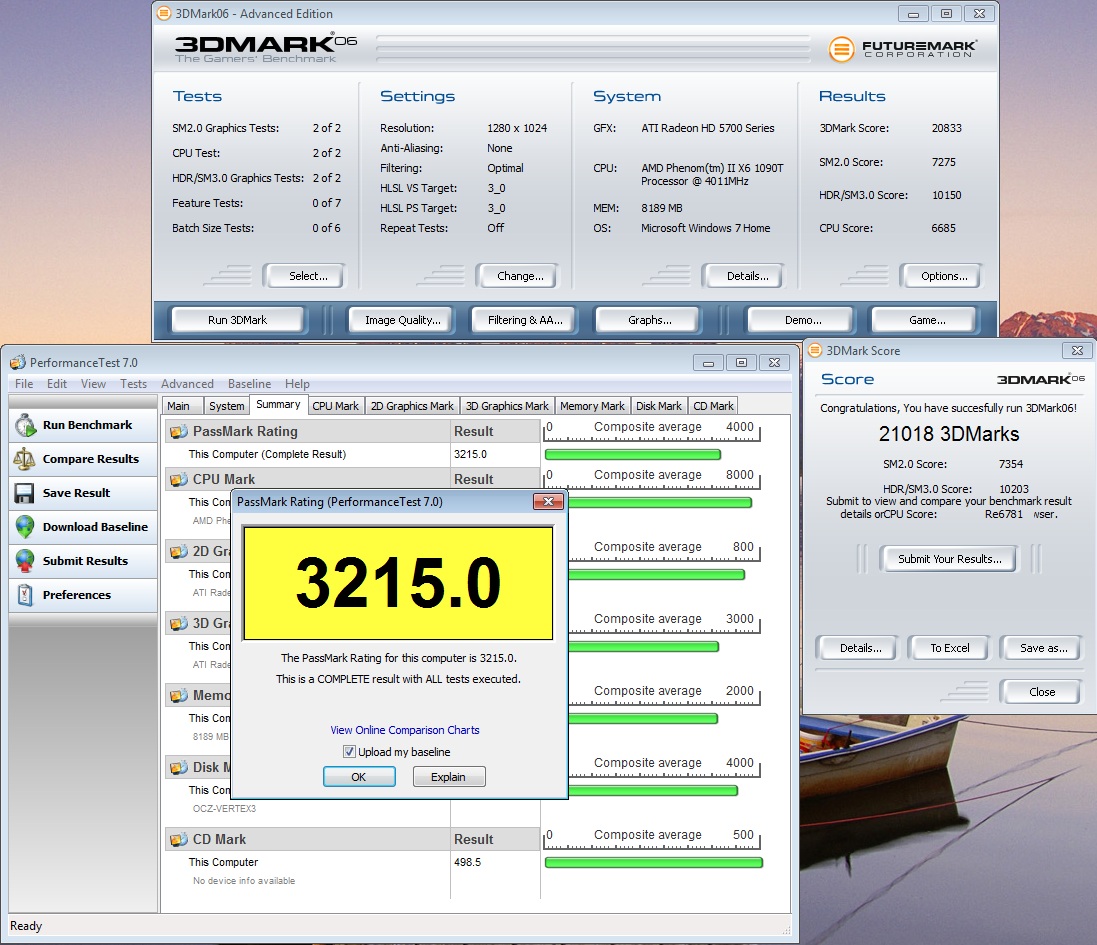Click the Save Result floppy disk icon
Image resolution: width=1097 pixels, height=945 pixels.
tap(24, 493)
